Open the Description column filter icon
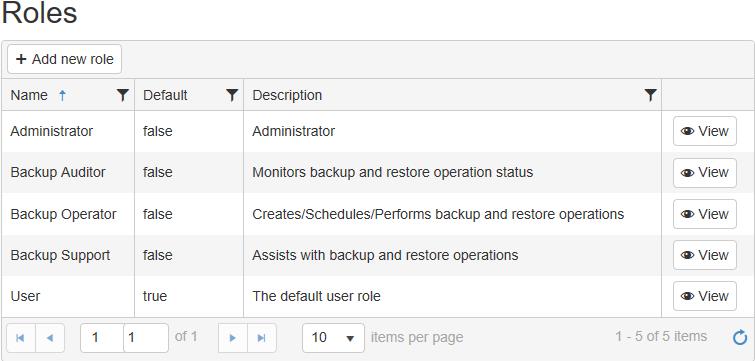The image size is (755, 361). pos(651,95)
